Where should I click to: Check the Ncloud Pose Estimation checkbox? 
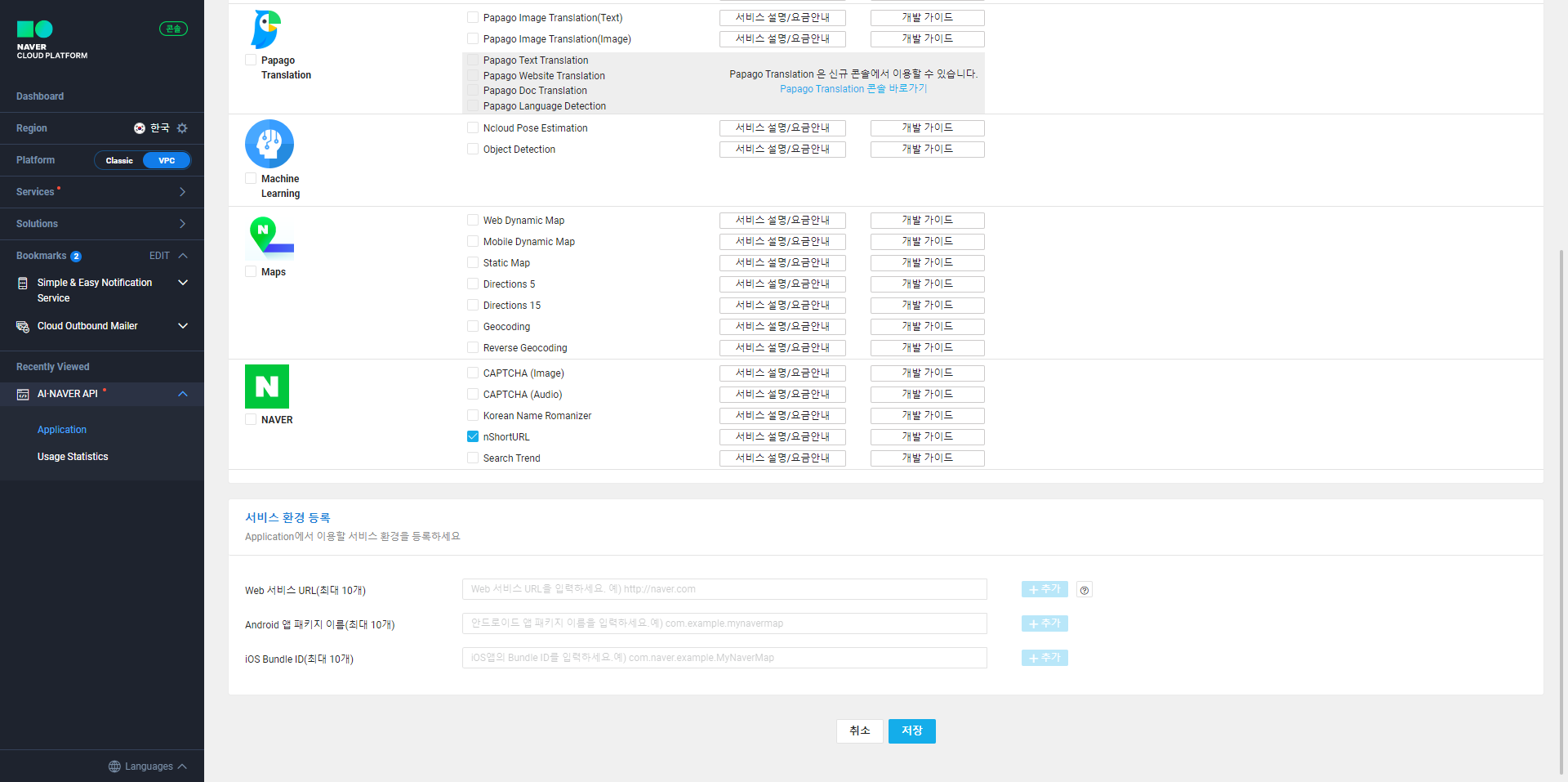coord(473,127)
